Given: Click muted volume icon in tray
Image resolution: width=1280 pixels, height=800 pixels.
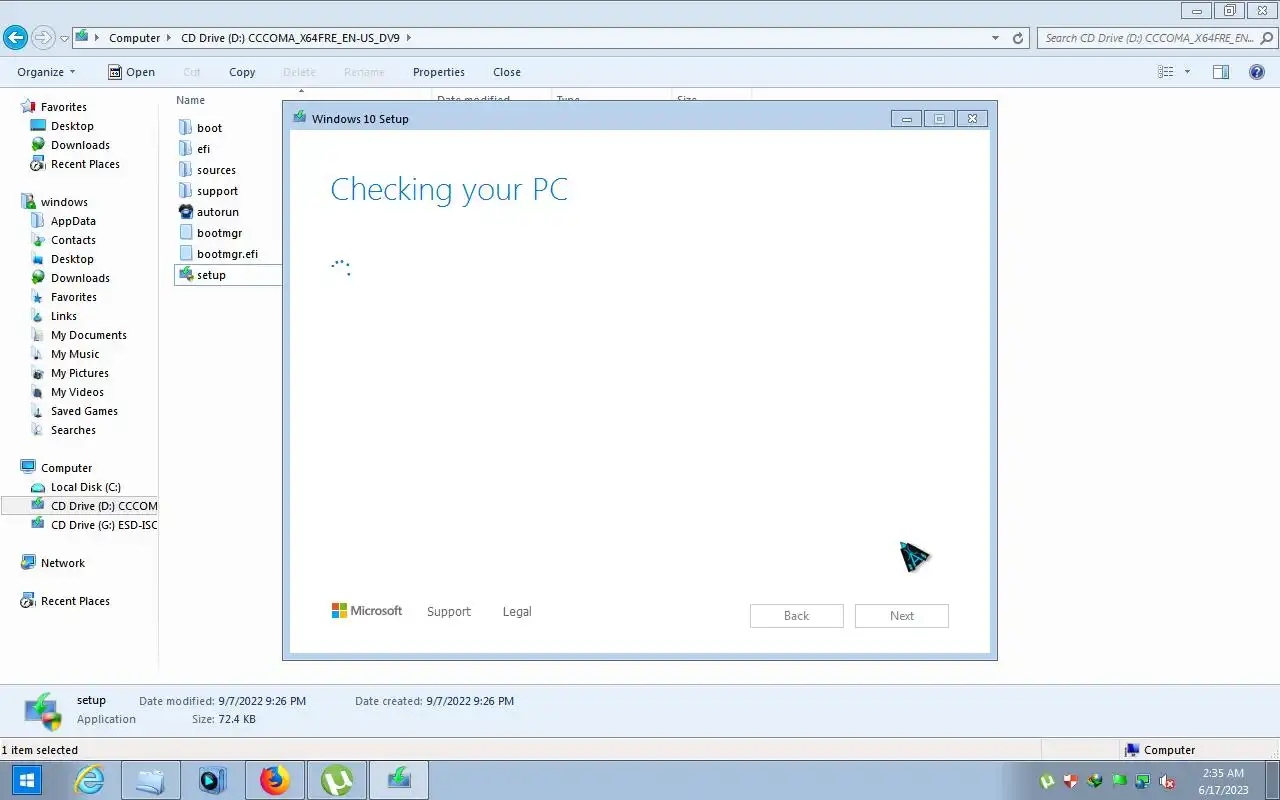Looking at the screenshot, I should click(x=1166, y=781).
